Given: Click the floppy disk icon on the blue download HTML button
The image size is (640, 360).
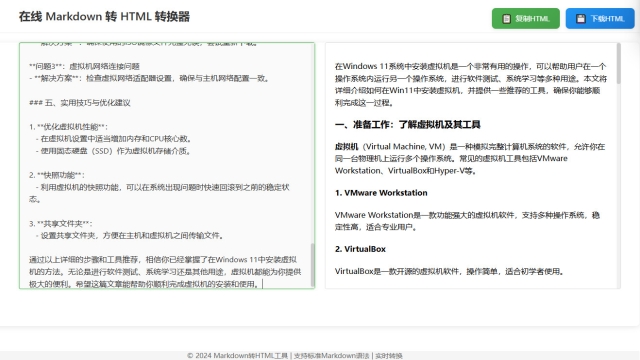Looking at the screenshot, I should (580, 19).
